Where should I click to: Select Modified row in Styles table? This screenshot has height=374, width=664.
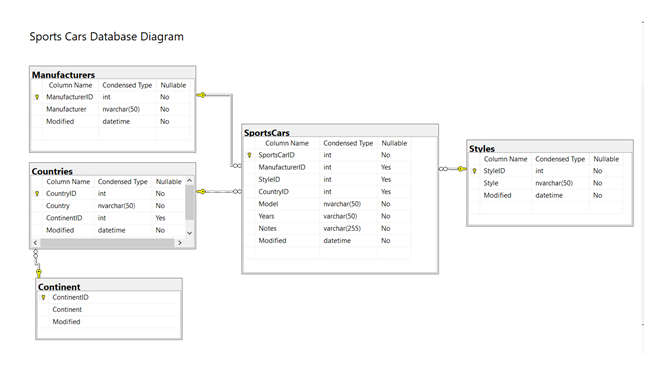(546, 196)
